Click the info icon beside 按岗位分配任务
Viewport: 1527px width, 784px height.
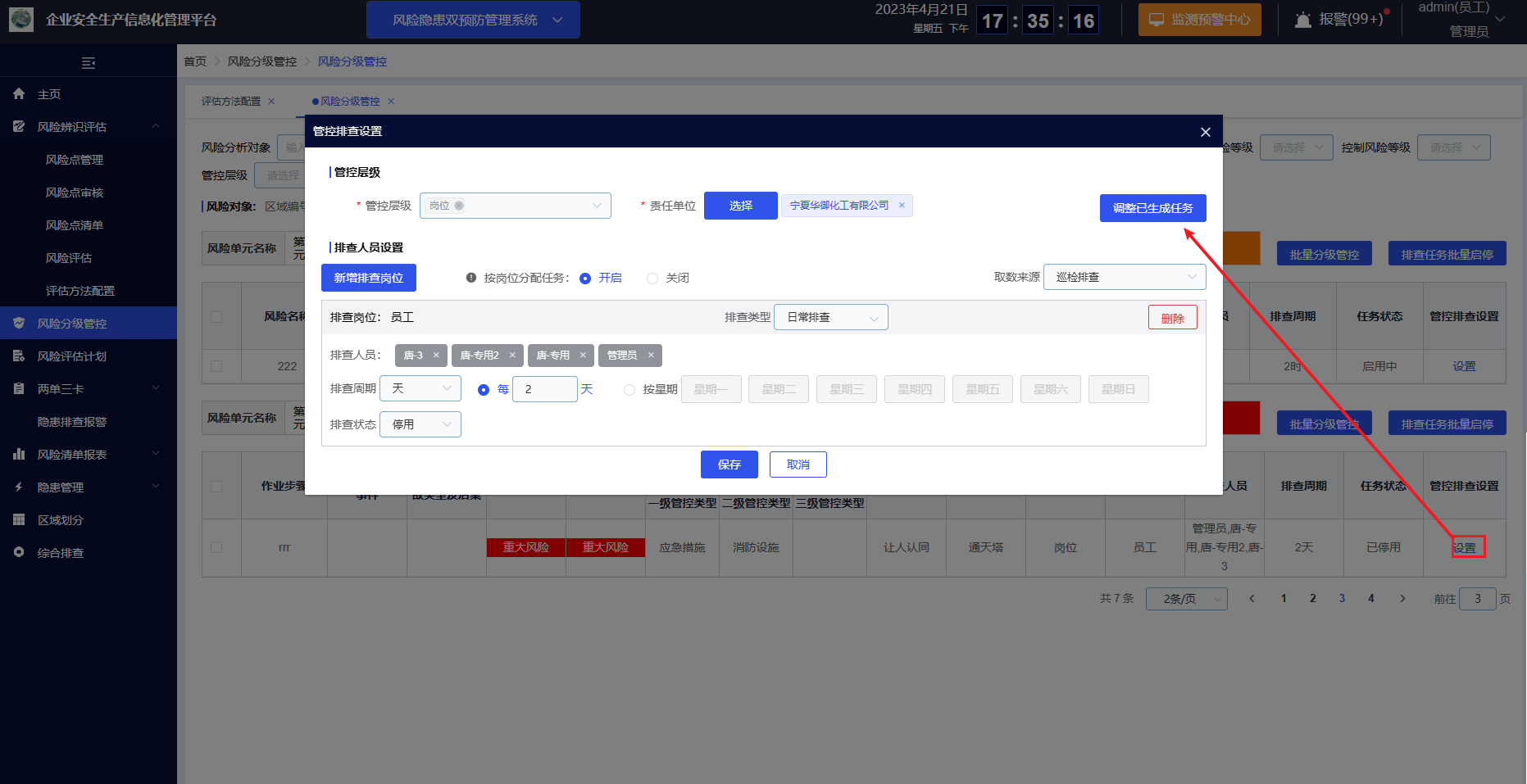471,278
